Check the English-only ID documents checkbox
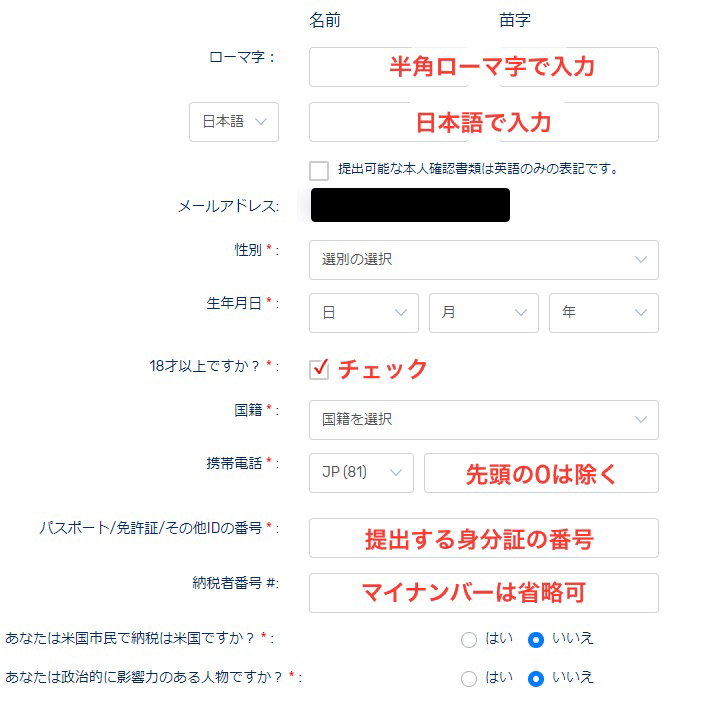Image resolution: width=721 pixels, height=701 pixels. tap(319, 170)
